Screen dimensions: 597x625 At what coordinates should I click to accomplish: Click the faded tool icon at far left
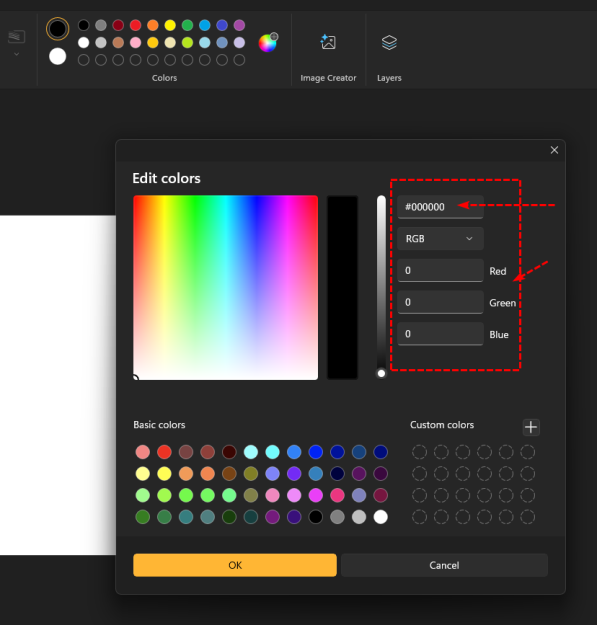click(16, 37)
